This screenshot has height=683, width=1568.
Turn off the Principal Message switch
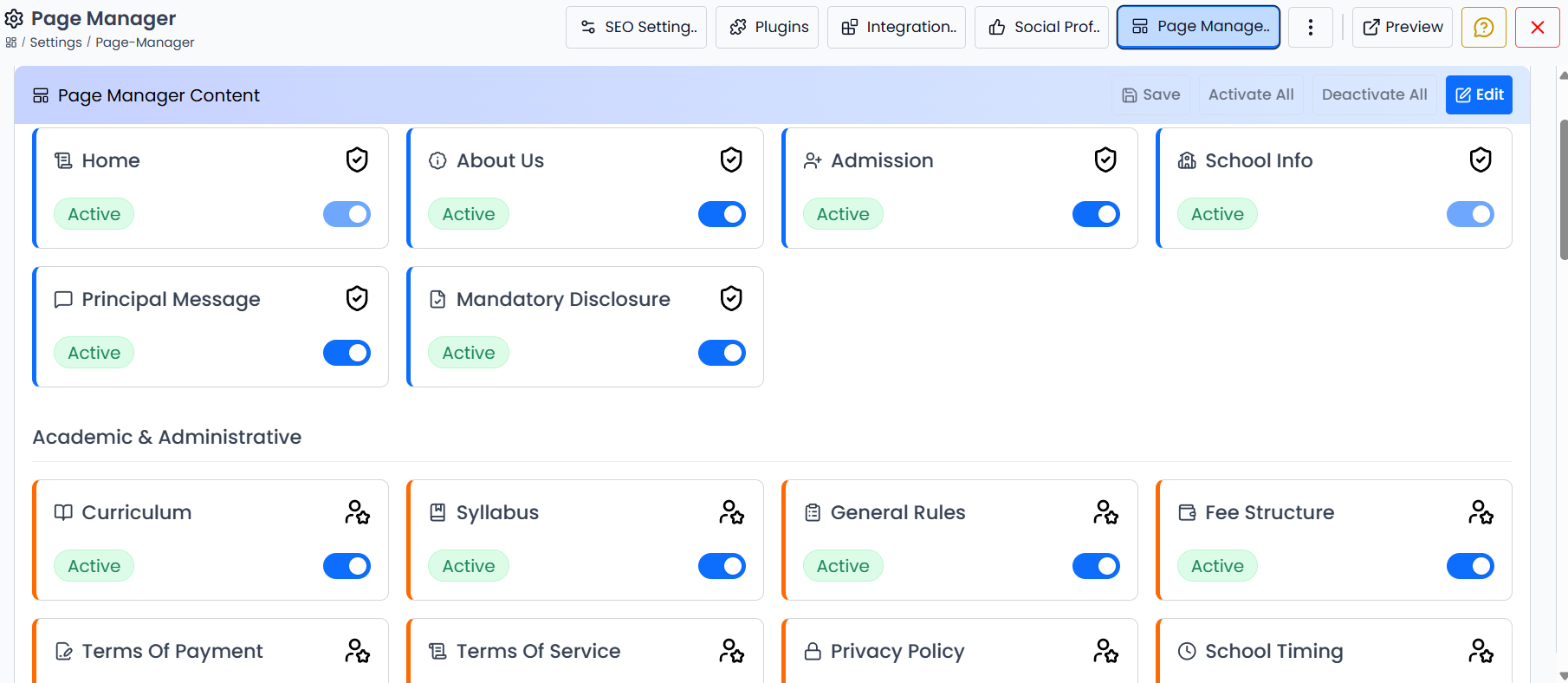tap(347, 353)
